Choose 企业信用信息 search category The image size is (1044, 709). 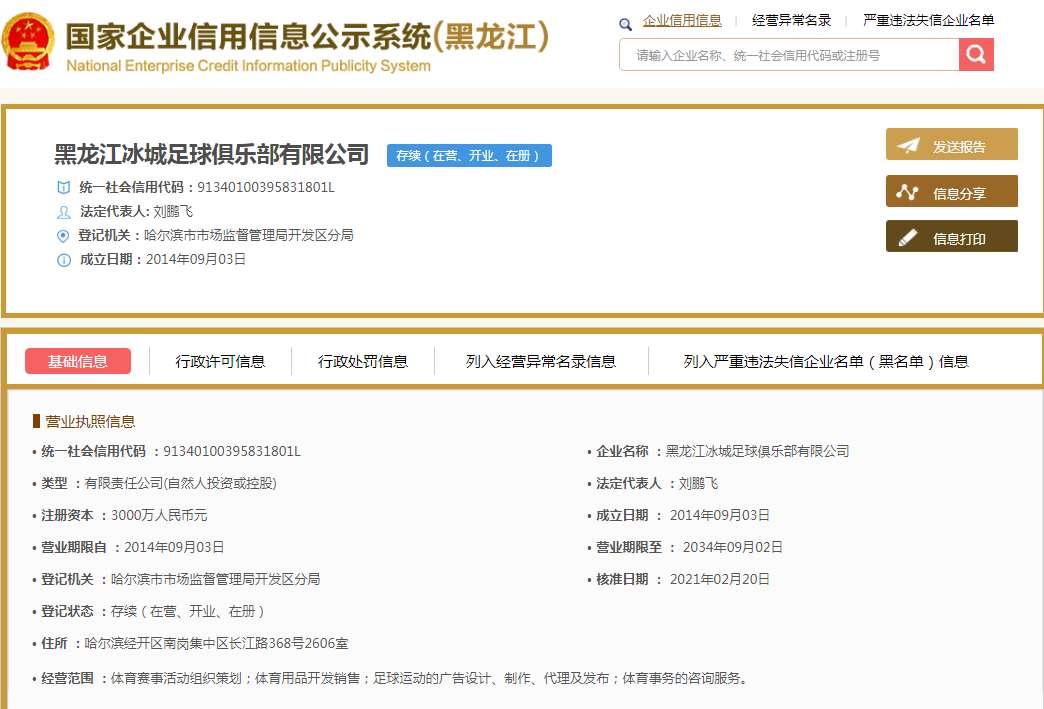coord(682,21)
